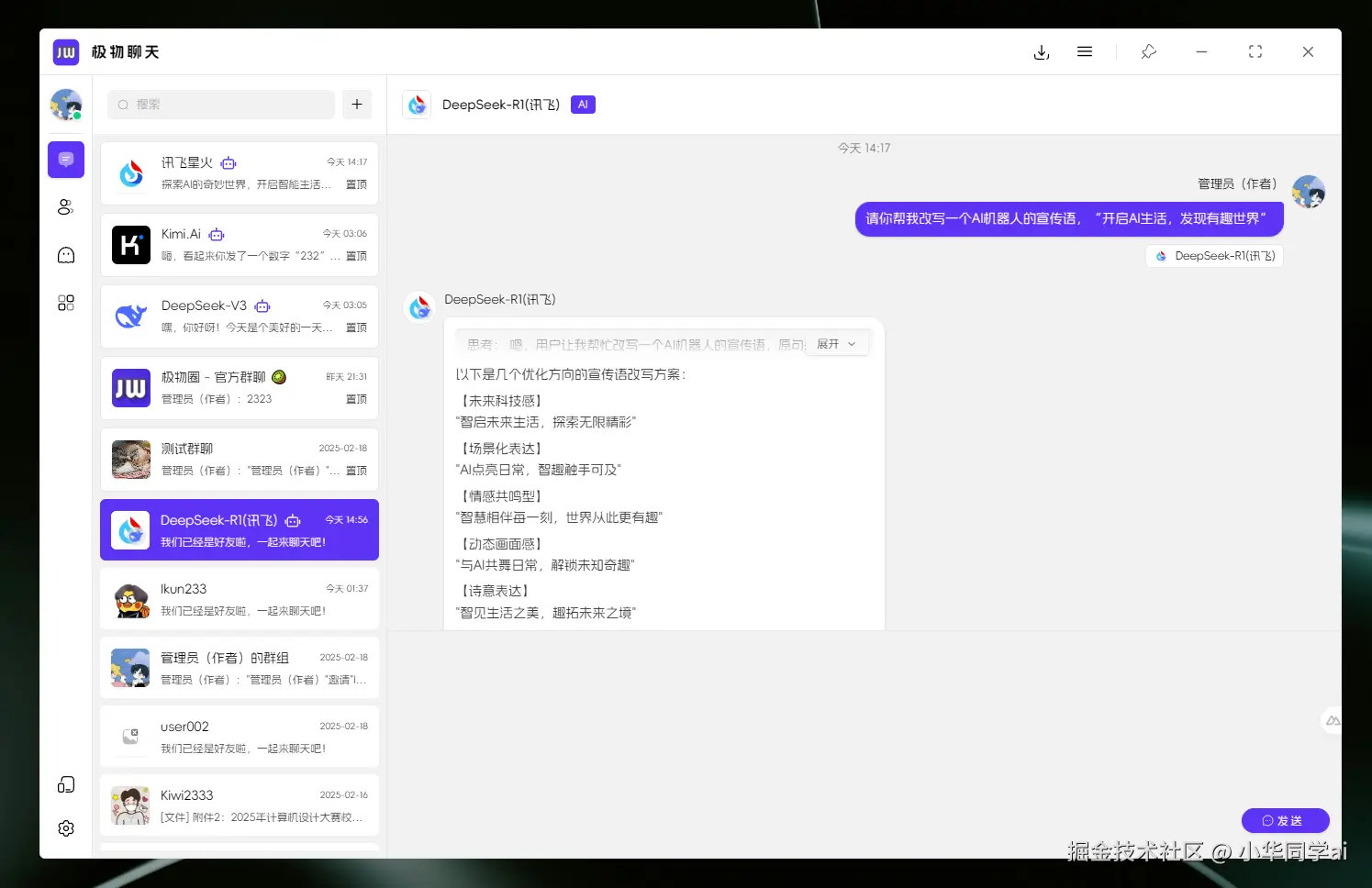Click the 讯飞星火 avatar in the list
Image resolution: width=1372 pixels, height=888 pixels.
131,173
